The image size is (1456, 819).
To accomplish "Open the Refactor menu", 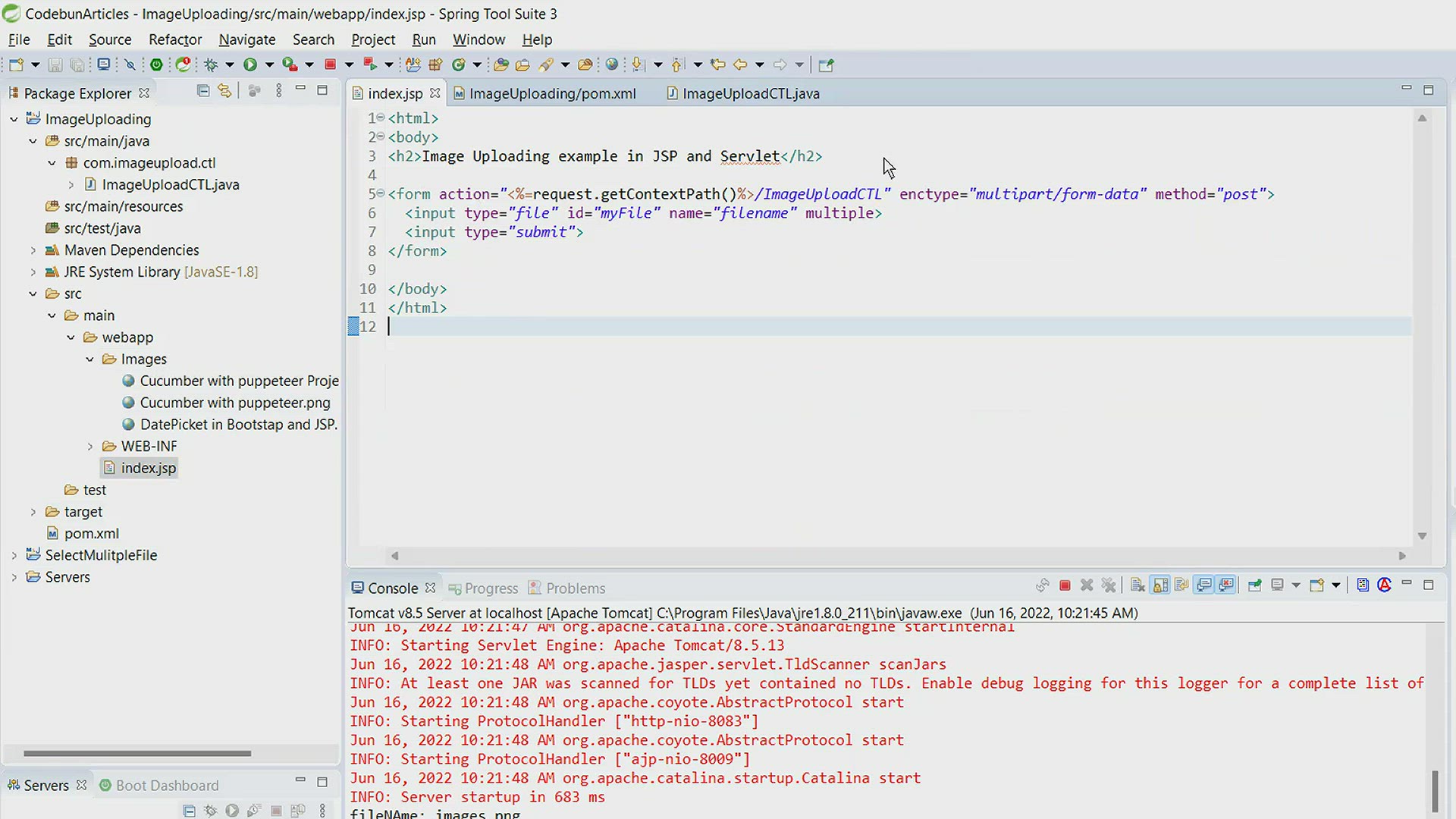I will point(175,39).
